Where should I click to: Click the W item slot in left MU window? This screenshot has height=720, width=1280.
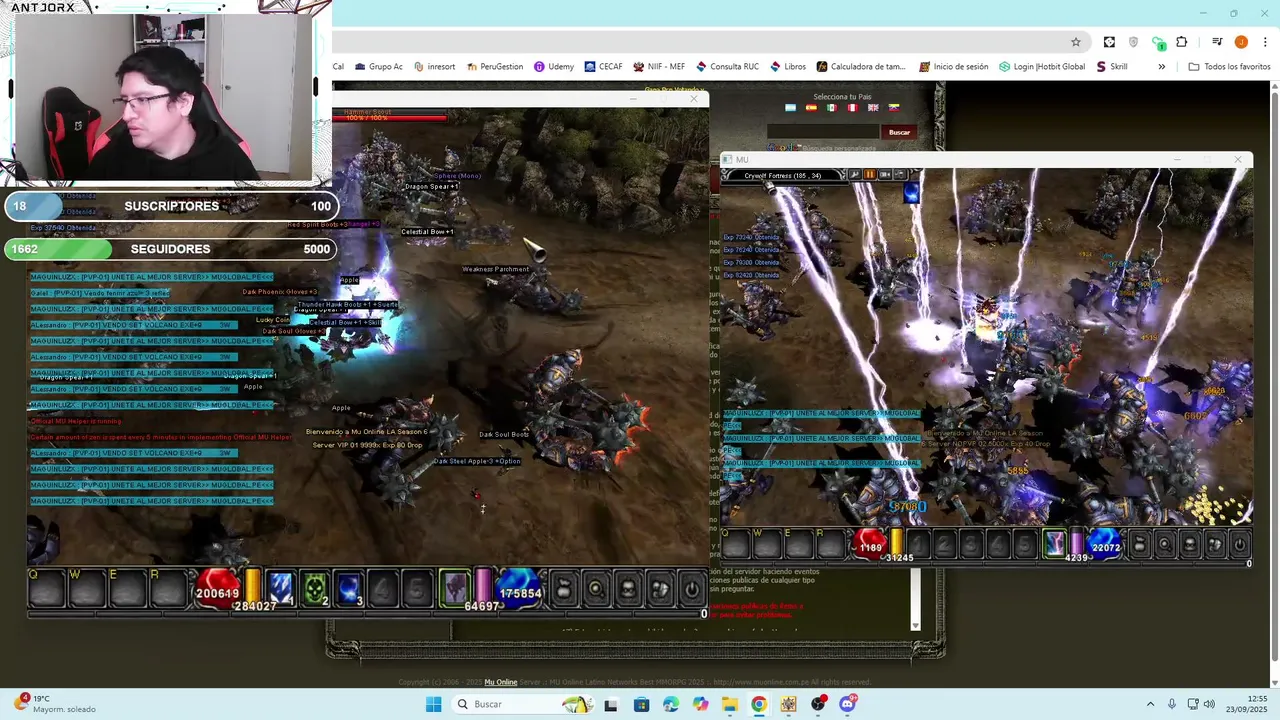tap(86, 589)
